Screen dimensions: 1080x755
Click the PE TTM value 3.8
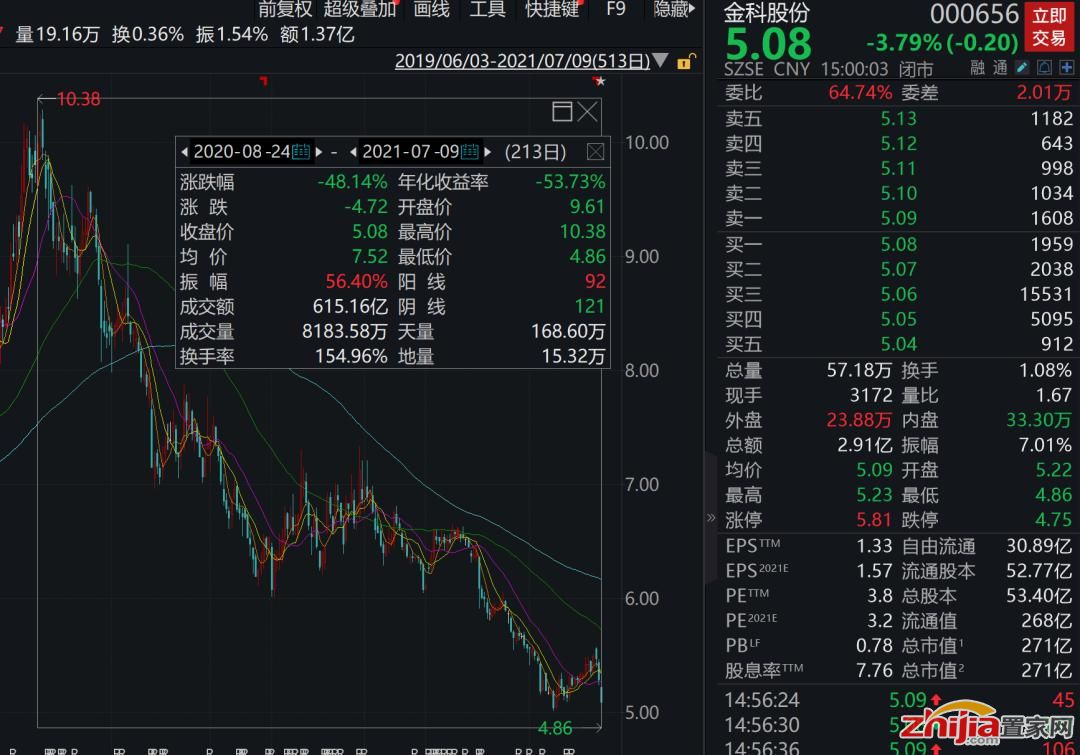click(880, 595)
